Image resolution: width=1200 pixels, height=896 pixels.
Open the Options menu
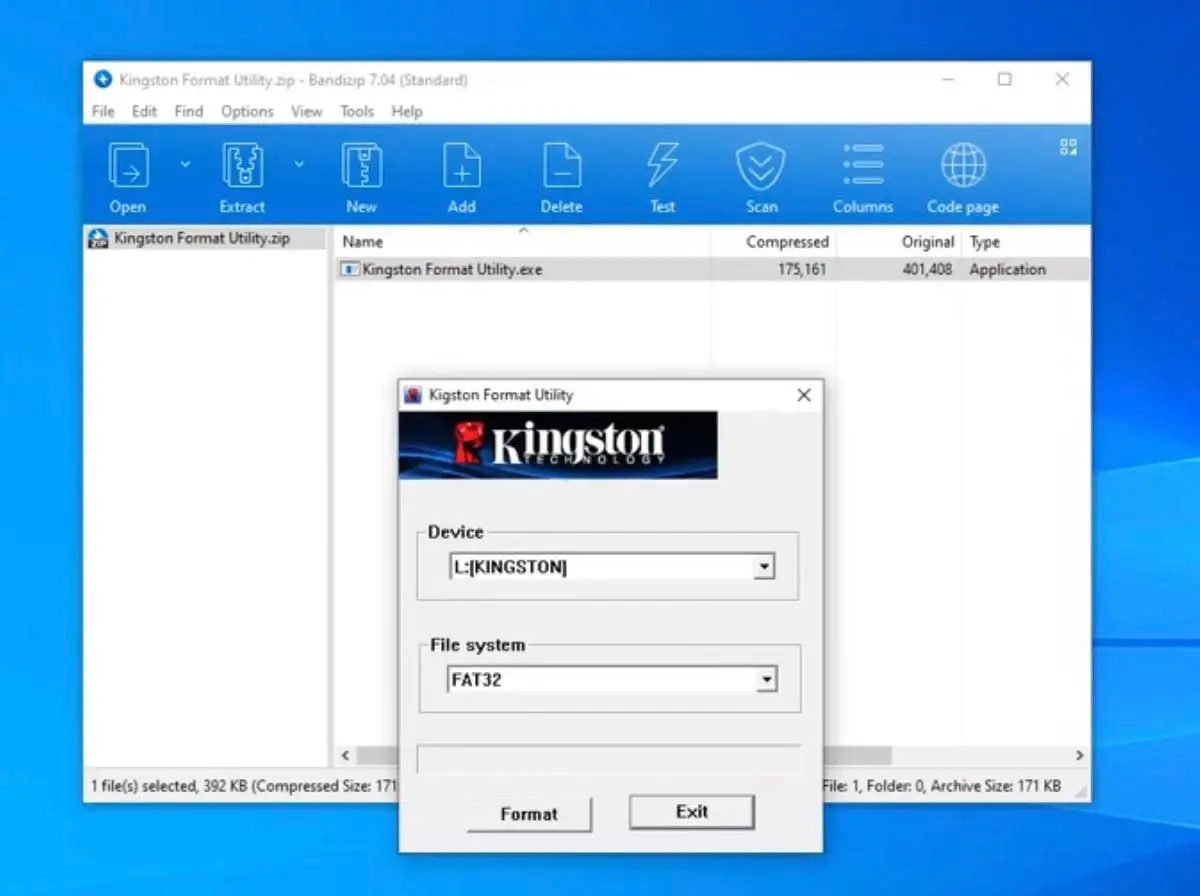coord(246,111)
